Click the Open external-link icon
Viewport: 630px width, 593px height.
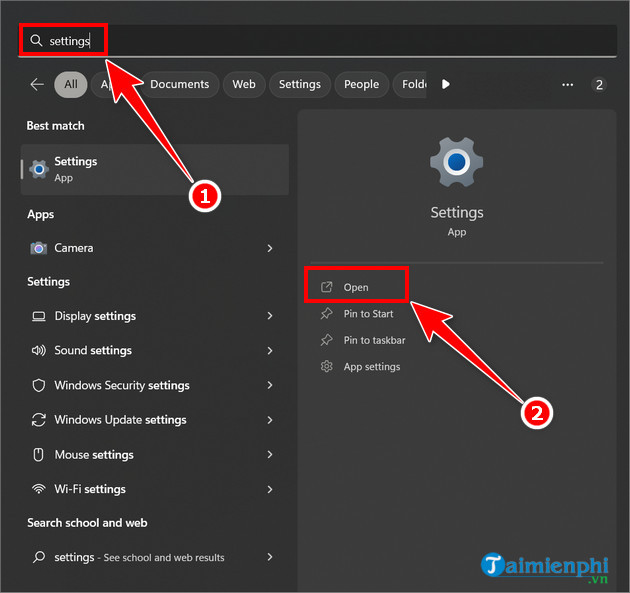326,287
